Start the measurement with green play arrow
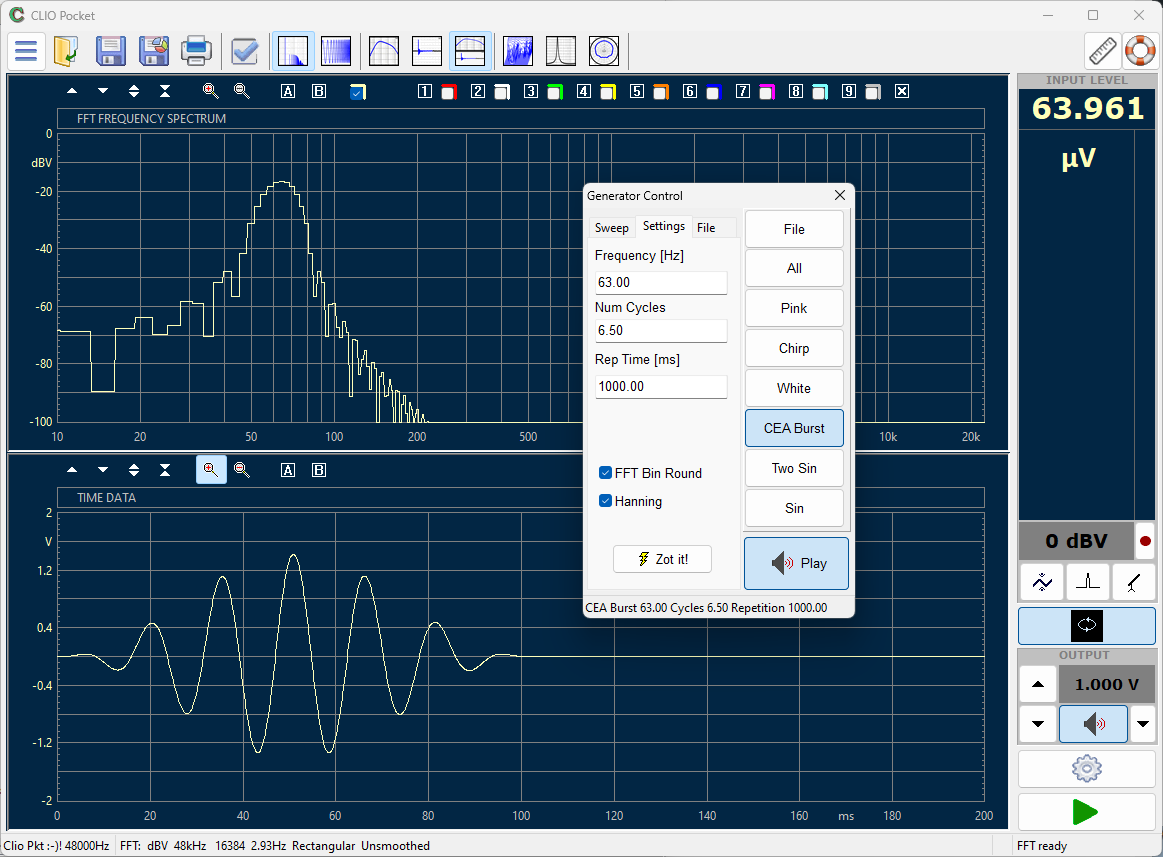1163x857 pixels. (1087, 812)
